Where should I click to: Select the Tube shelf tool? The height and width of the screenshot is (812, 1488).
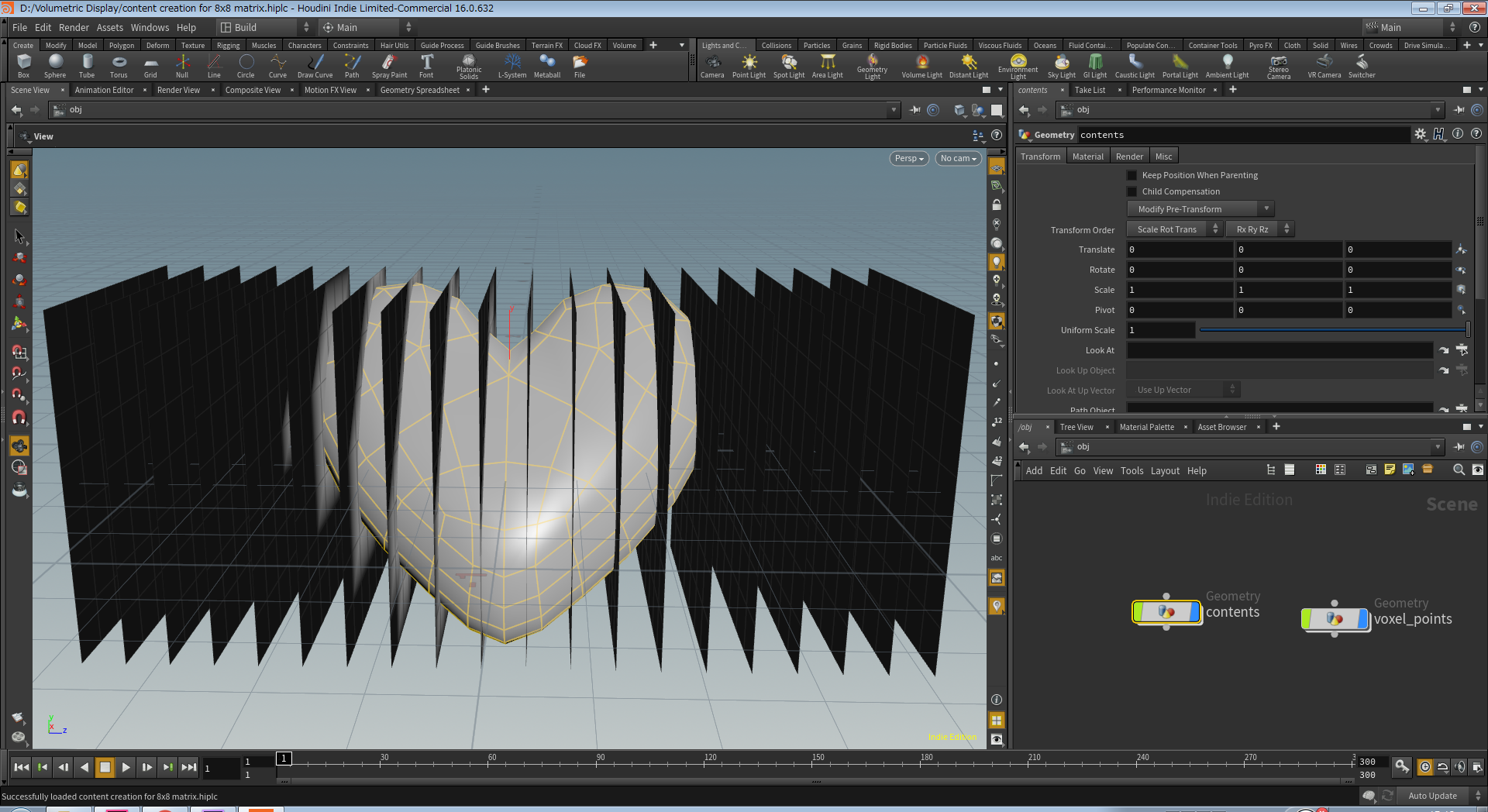(87, 66)
